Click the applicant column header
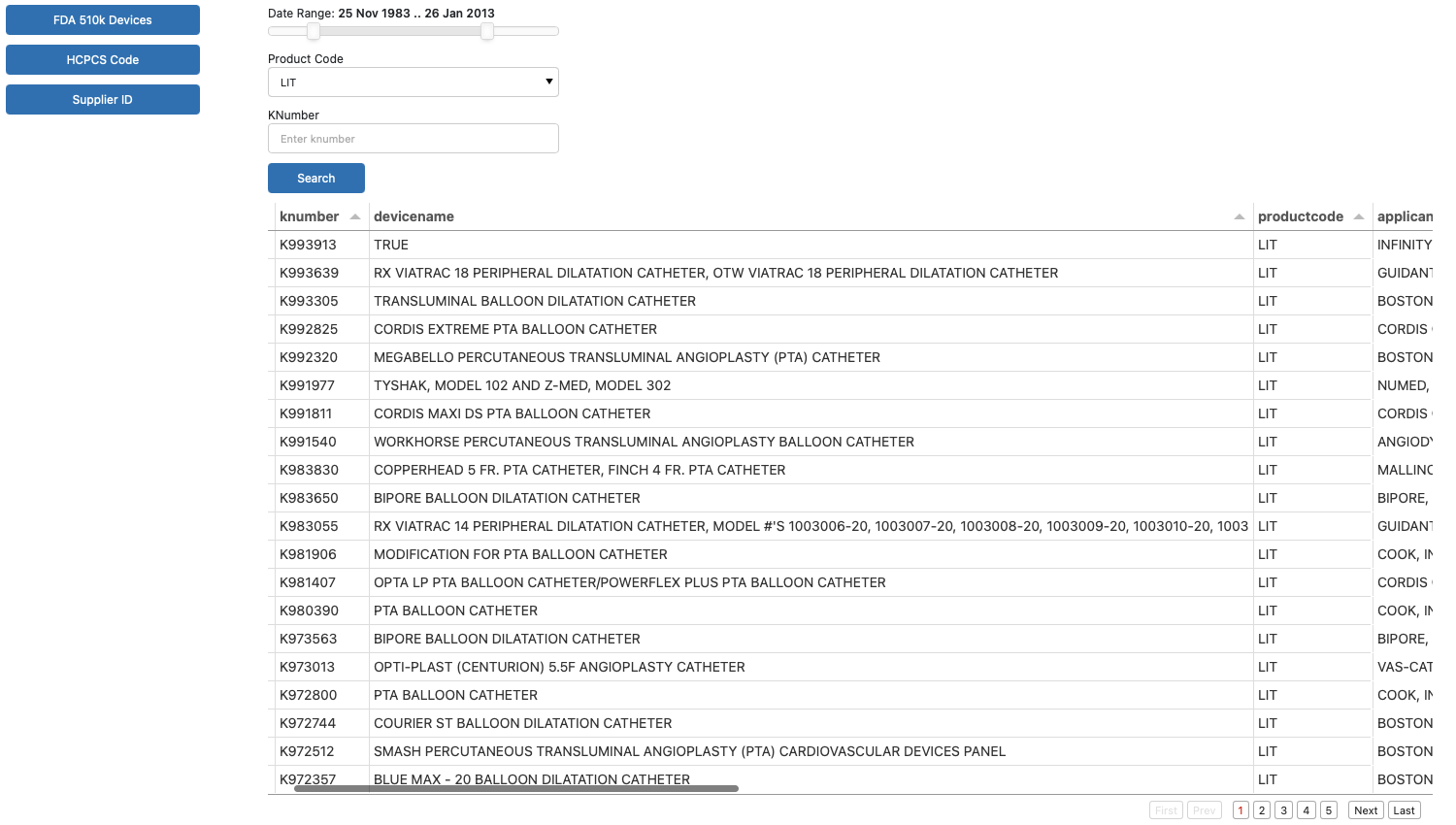This screenshot has width=1456, height=825. tap(1404, 216)
